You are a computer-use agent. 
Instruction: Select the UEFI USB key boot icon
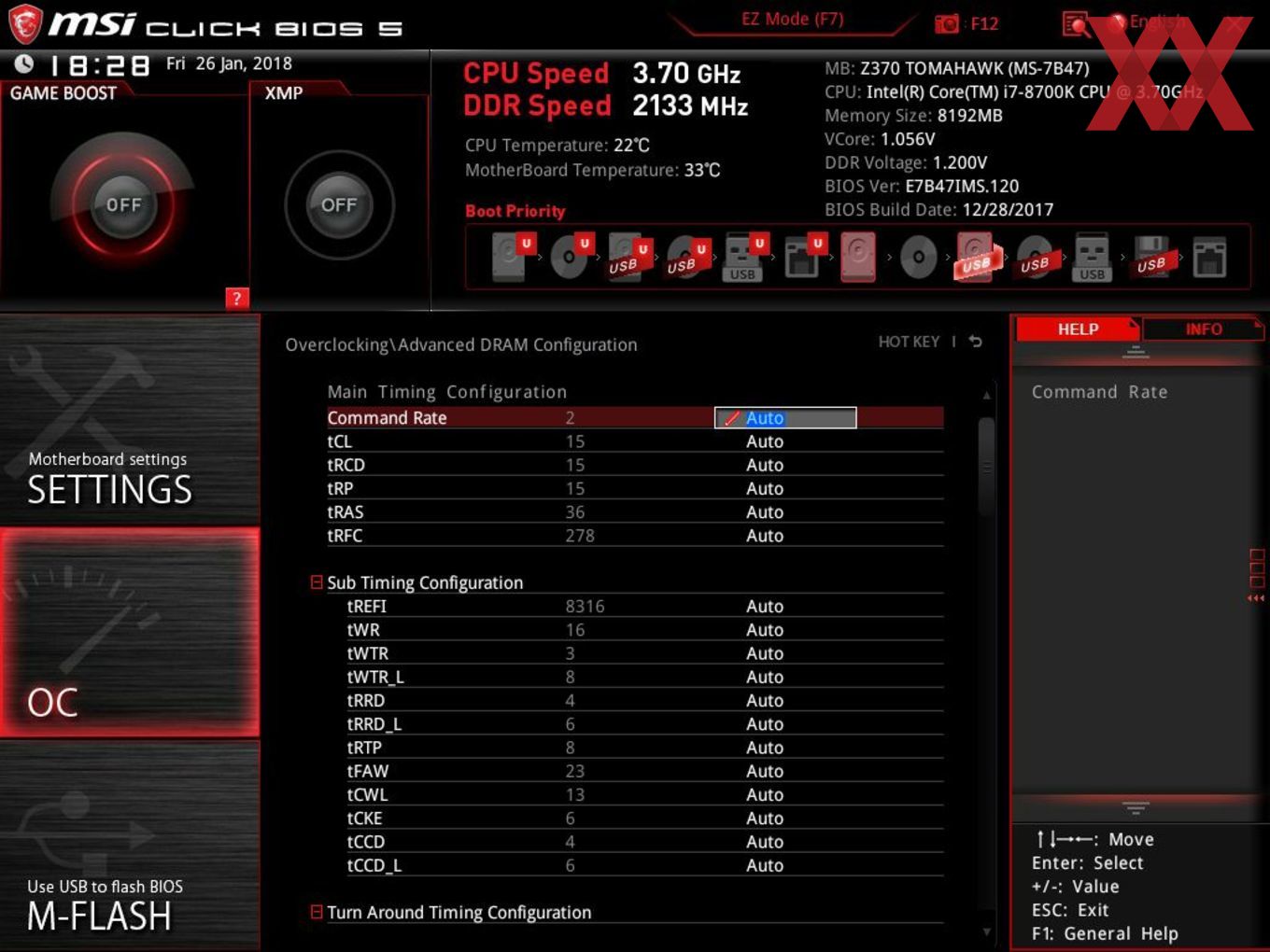(x=744, y=257)
